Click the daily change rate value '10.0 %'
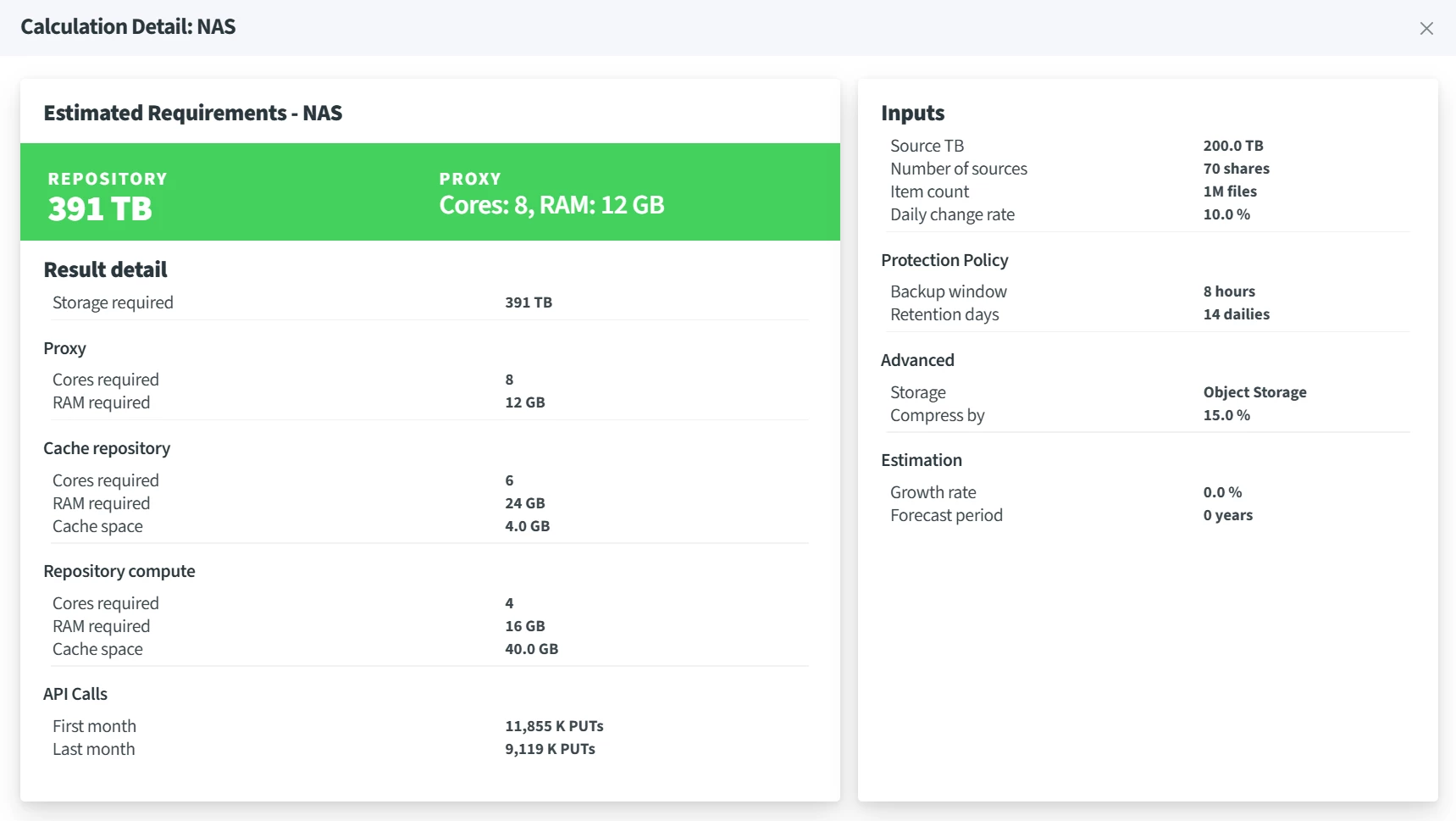Screen dimensions: 1456x821 1226,214
